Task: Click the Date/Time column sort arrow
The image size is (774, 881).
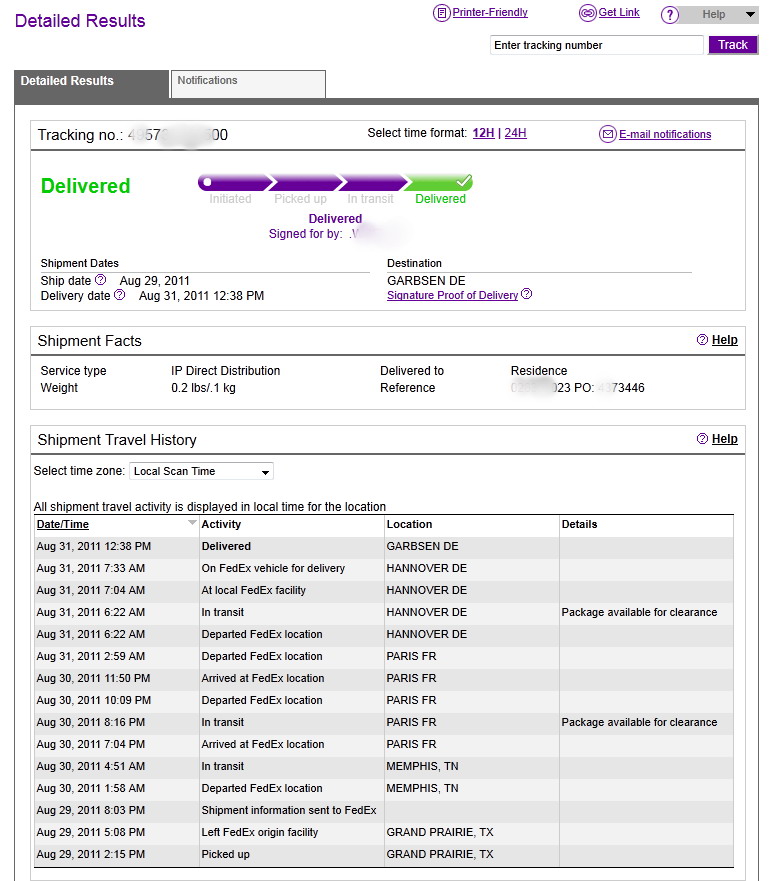Action: pos(192,523)
